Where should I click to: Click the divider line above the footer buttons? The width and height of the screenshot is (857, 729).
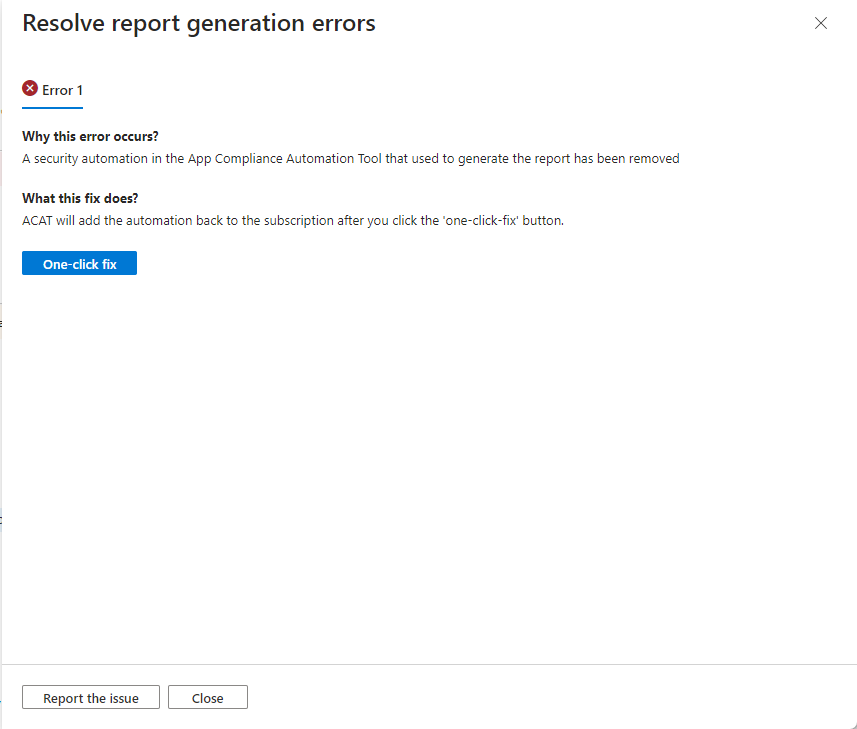tap(428, 664)
